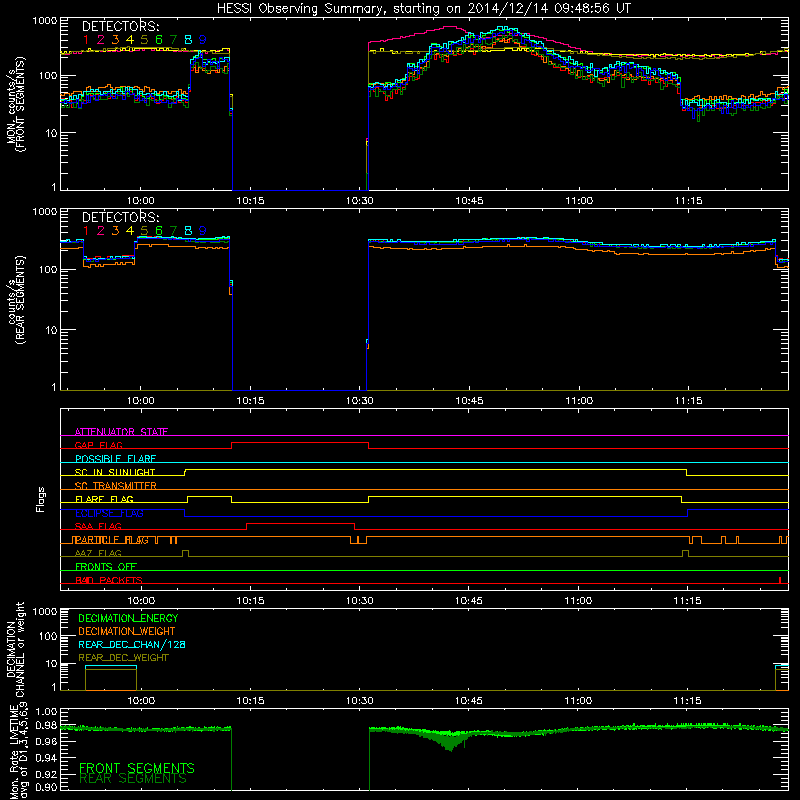Click detector 2 in rear segments legend

click(101, 231)
